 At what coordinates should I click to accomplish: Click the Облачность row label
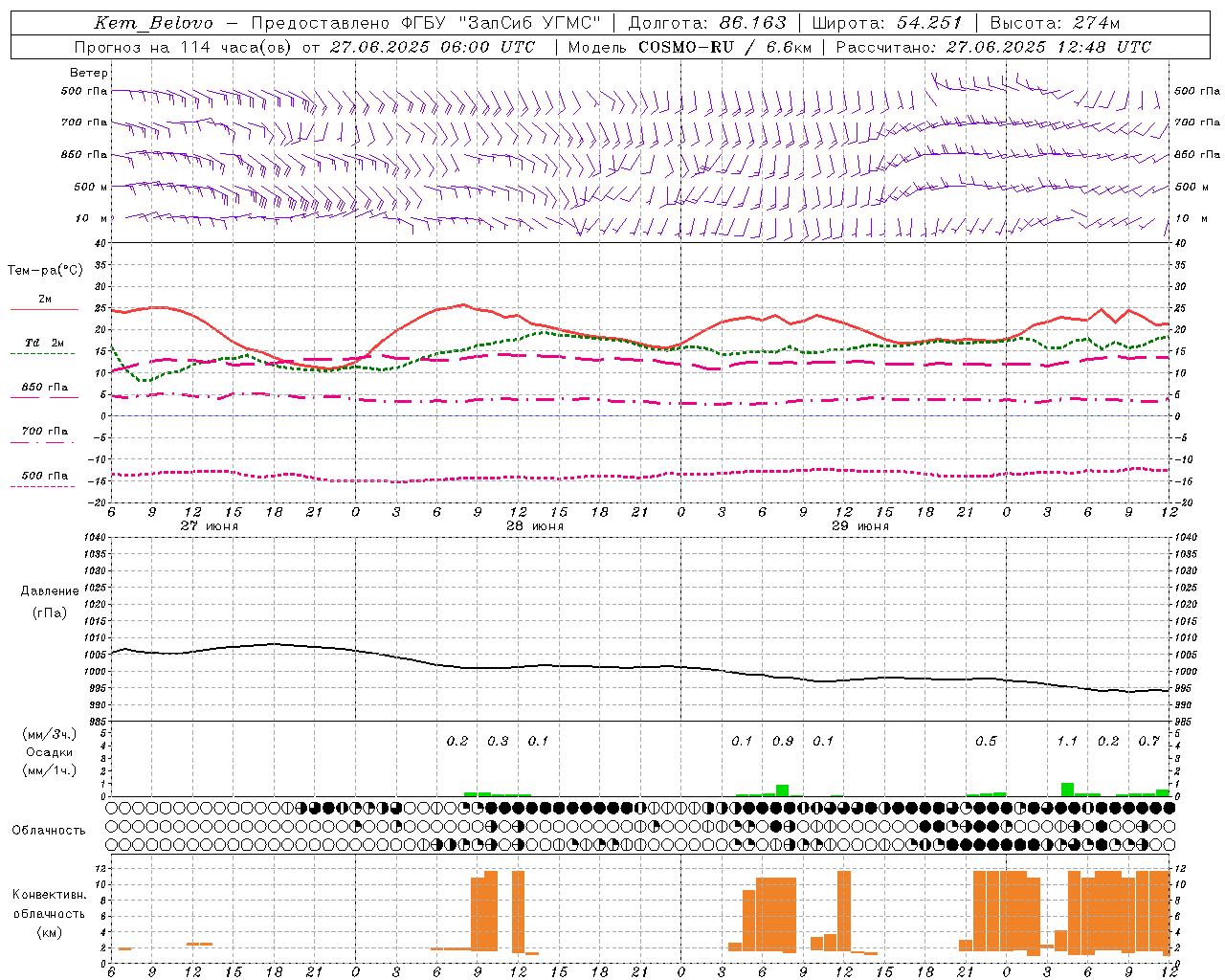pyautogui.click(x=49, y=830)
